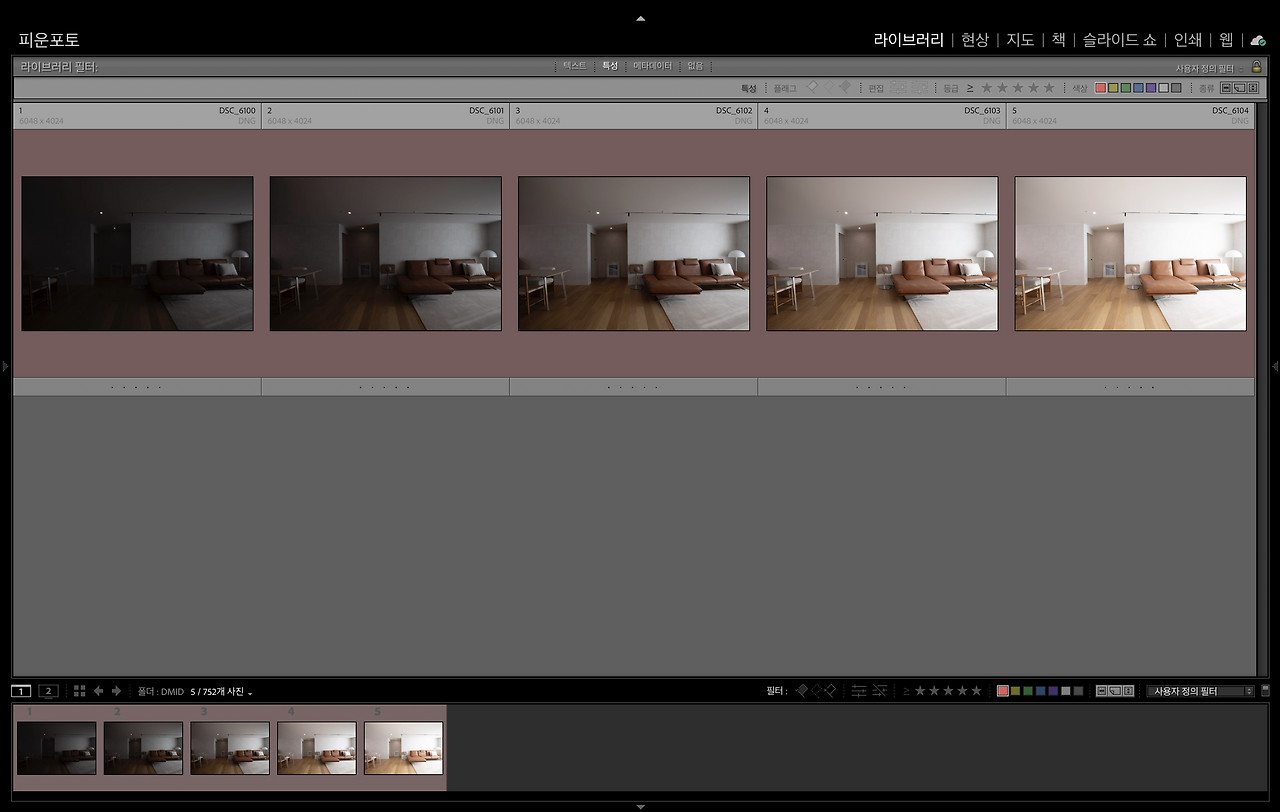Set five star rating in filmstrip filter
The height and width of the screenshot is (812, 1280).
point(976,691)
